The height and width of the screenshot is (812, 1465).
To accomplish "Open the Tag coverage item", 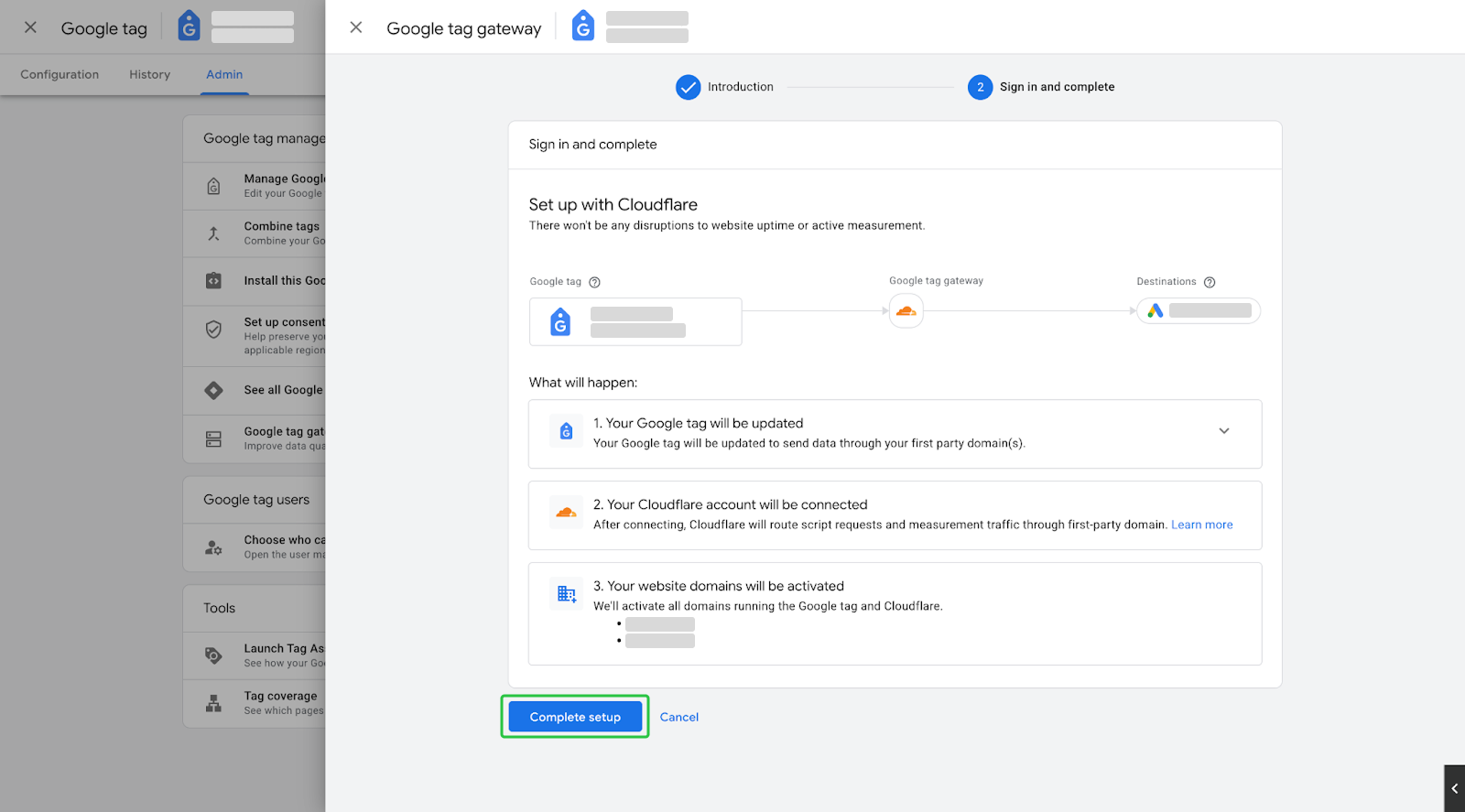I will (255, 703).
